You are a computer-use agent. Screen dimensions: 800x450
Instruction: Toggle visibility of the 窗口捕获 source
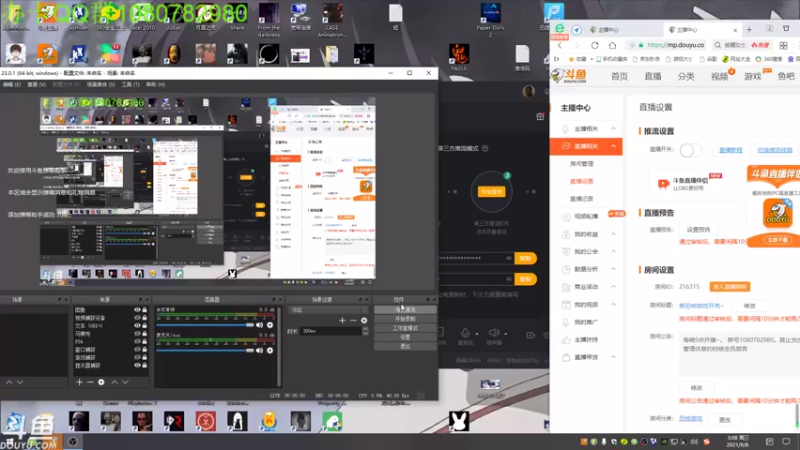137,349
